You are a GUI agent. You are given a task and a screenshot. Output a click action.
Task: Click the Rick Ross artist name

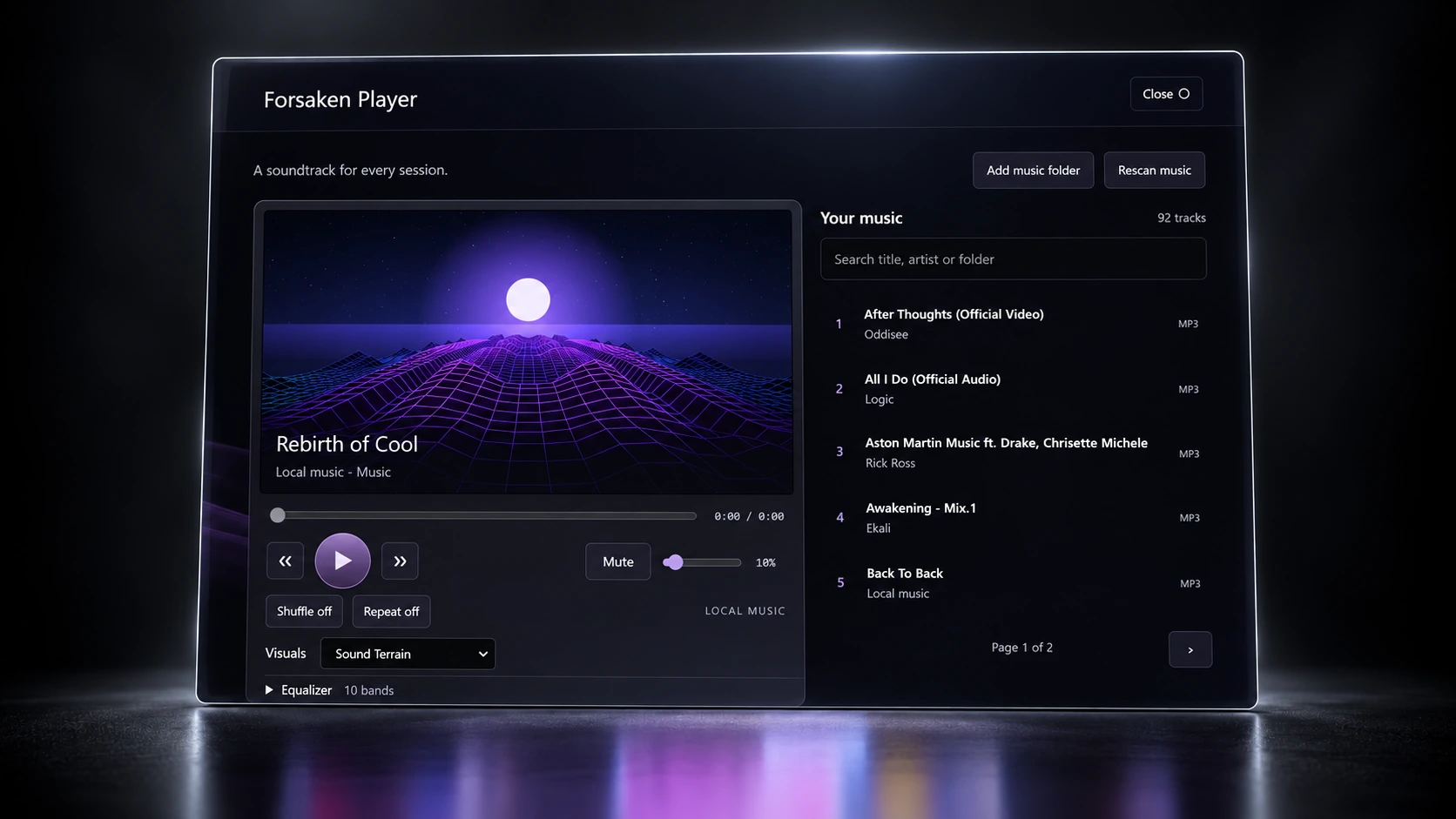tap(890, 463)
